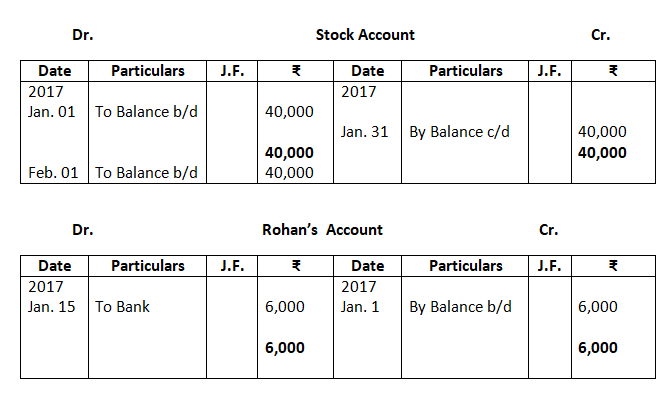
Task: Click the credit-side J.F. header in Rohan's Account
Action: [548, 266]
